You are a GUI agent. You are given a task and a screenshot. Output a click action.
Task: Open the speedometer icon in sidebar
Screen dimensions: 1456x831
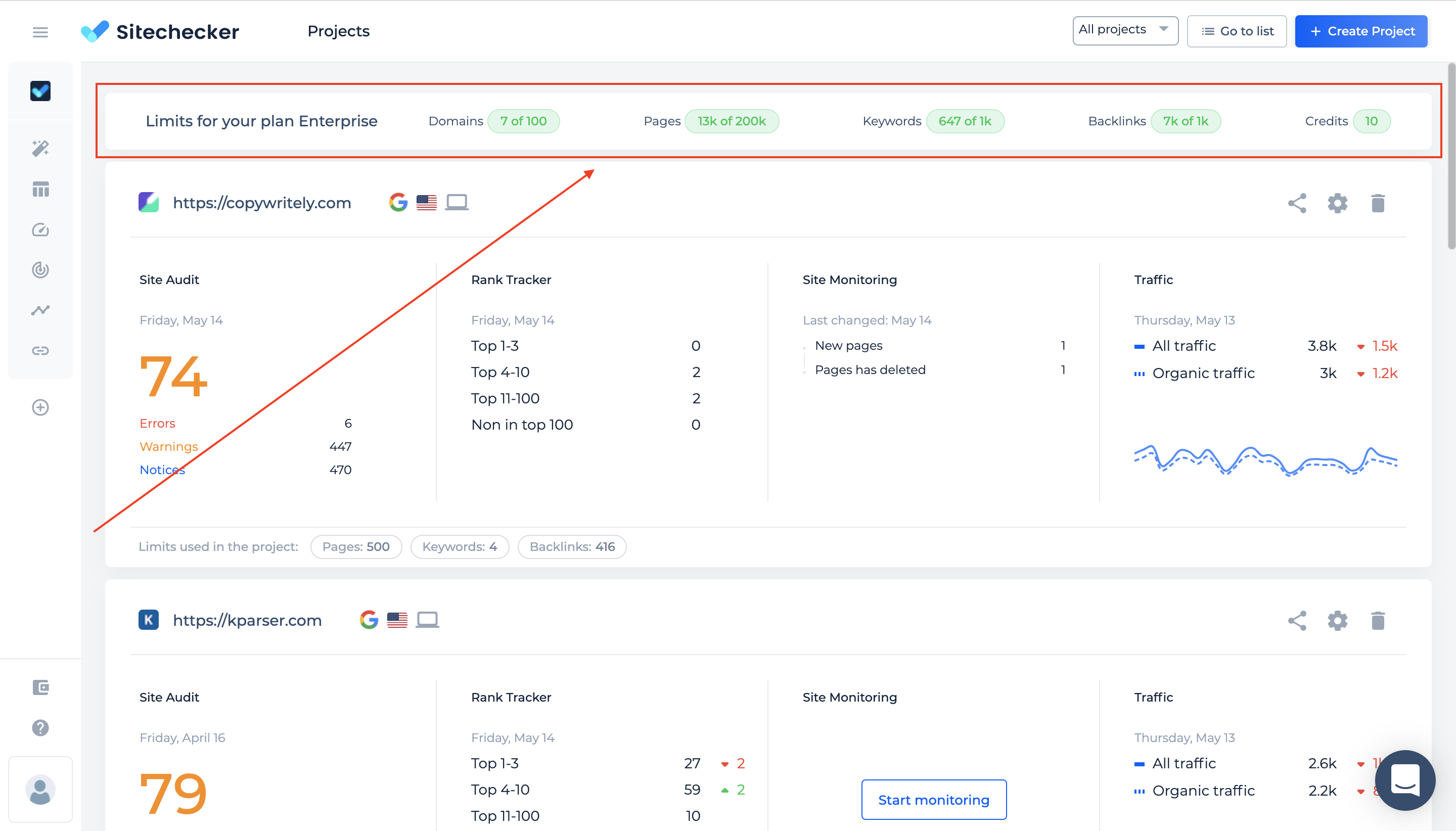pos(40,229)
